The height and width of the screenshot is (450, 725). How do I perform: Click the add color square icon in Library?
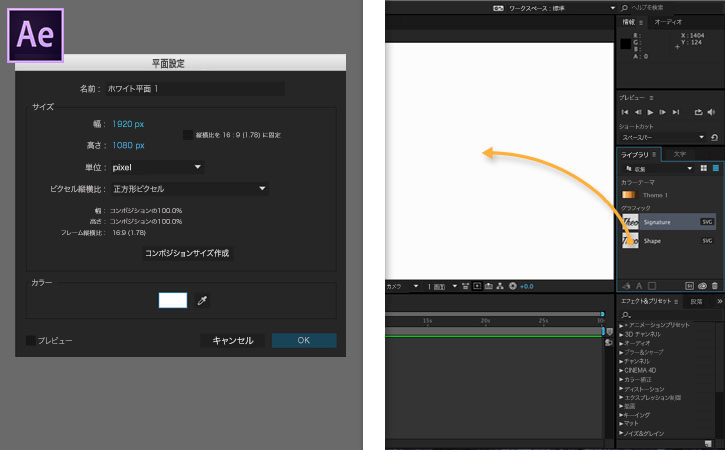click(x=652, y=286)
